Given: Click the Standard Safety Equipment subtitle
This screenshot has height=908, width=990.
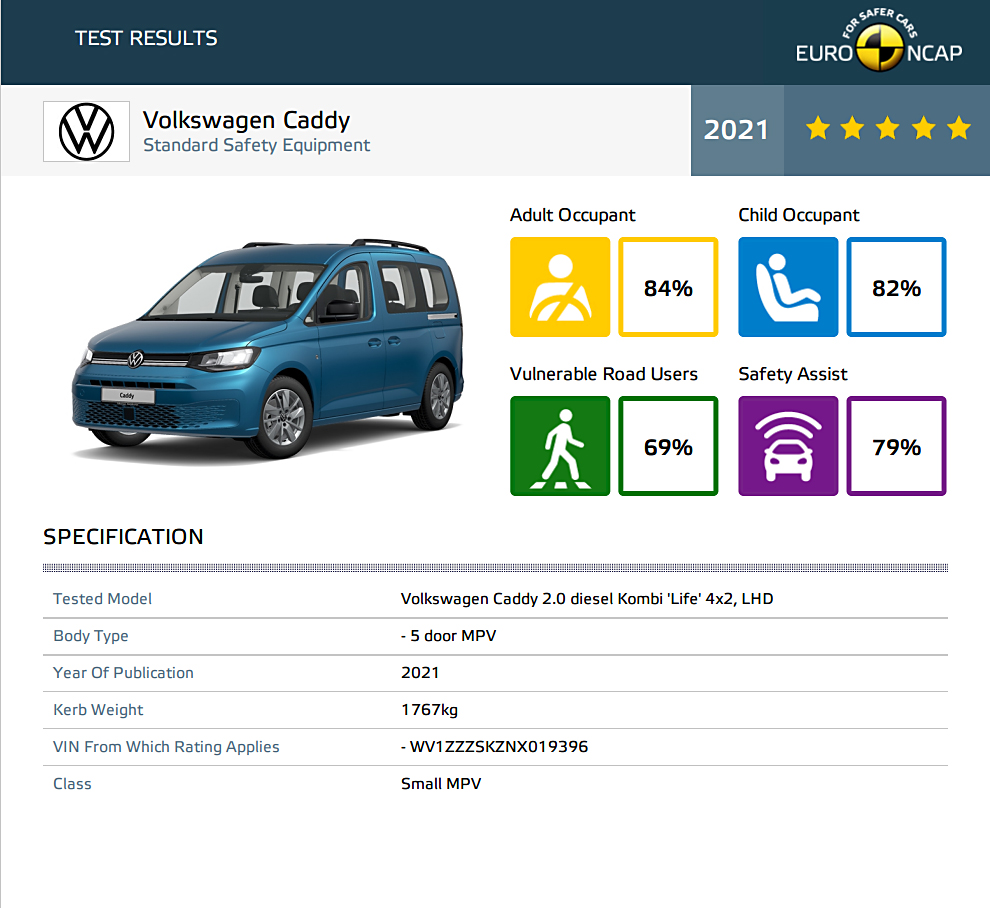Looking at the screenshot, I should pos(256,145).
